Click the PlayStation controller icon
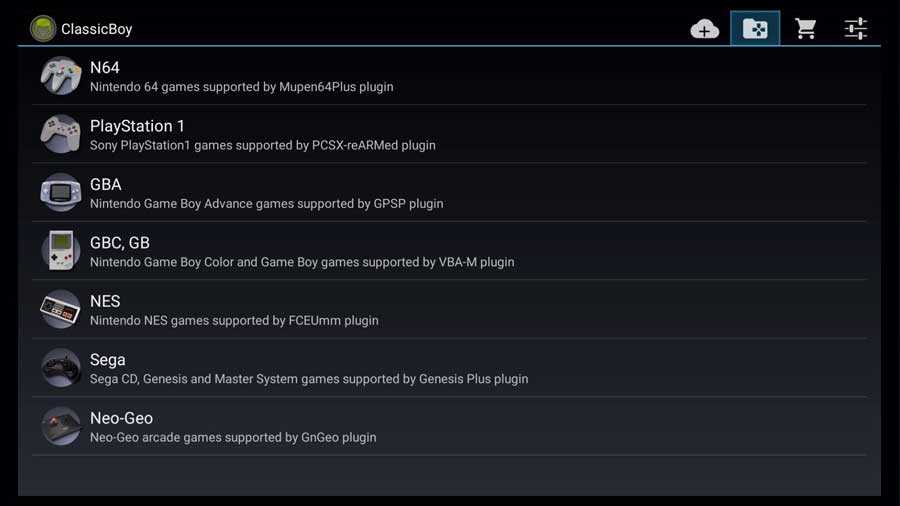 (x=60, y=134)
